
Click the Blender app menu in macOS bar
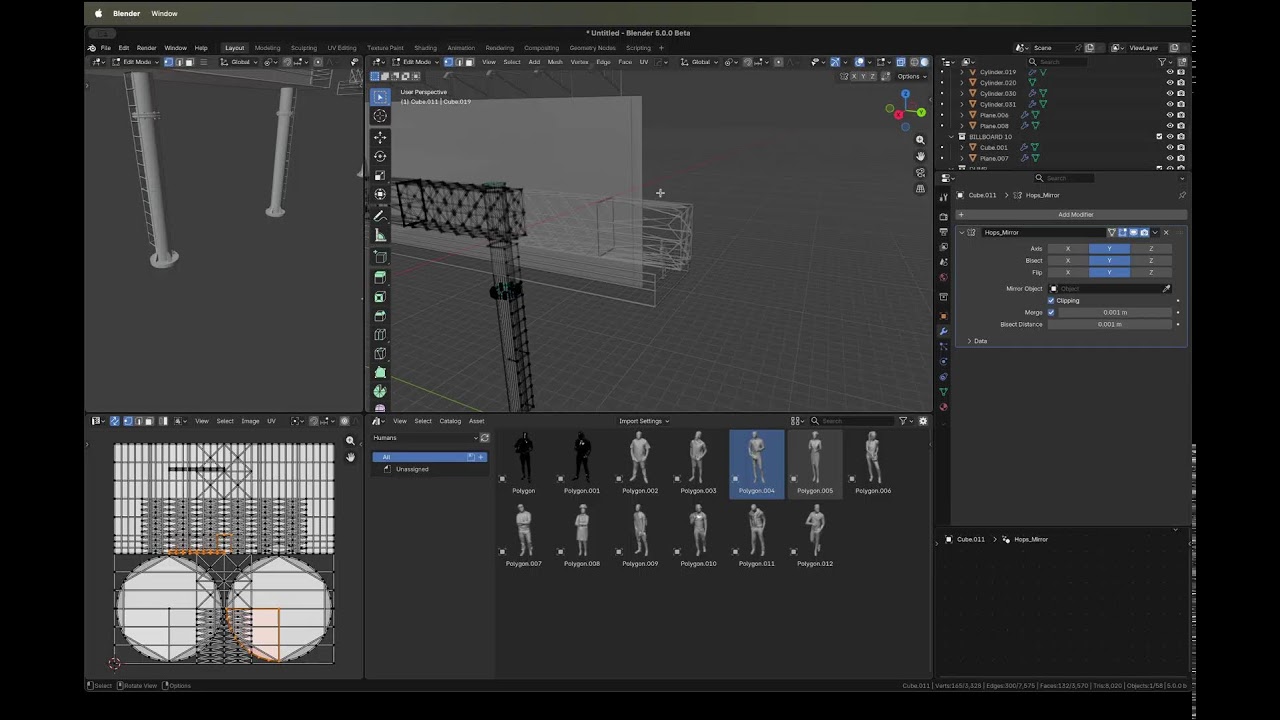click(126, 14)
